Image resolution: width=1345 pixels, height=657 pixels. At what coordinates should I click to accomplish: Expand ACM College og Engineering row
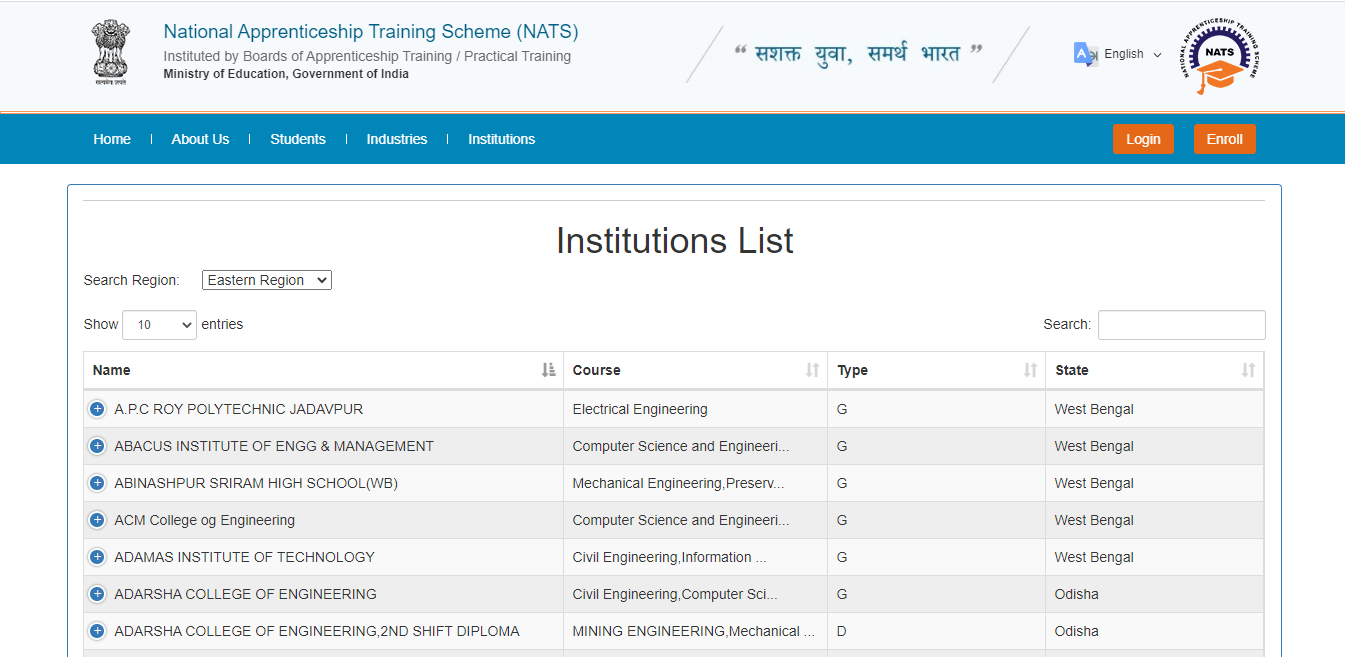tap(97, 520)
